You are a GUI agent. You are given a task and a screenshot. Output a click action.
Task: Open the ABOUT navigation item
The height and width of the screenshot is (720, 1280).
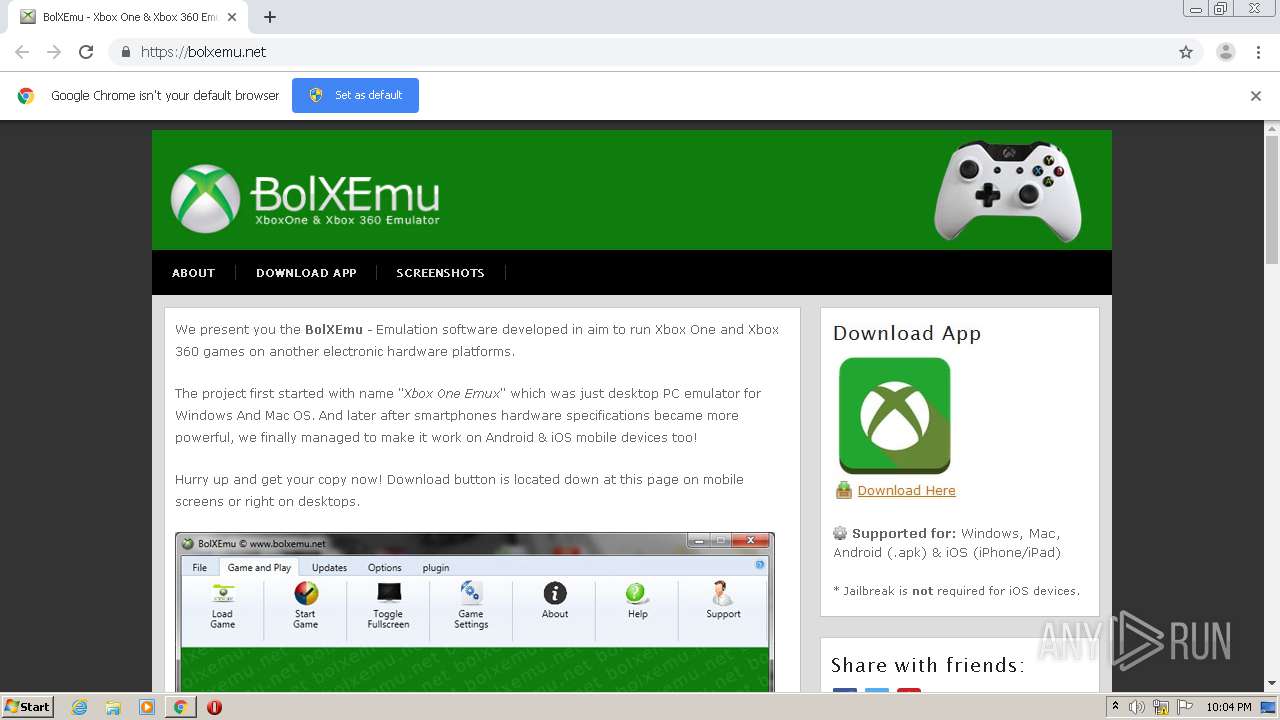click(x=193, y=273)
